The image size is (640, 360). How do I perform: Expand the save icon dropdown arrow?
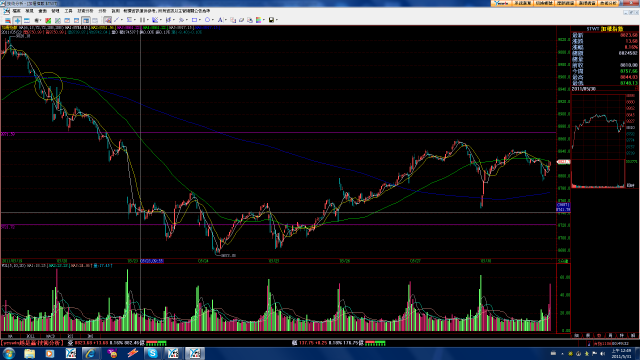(x=277, y=20)
